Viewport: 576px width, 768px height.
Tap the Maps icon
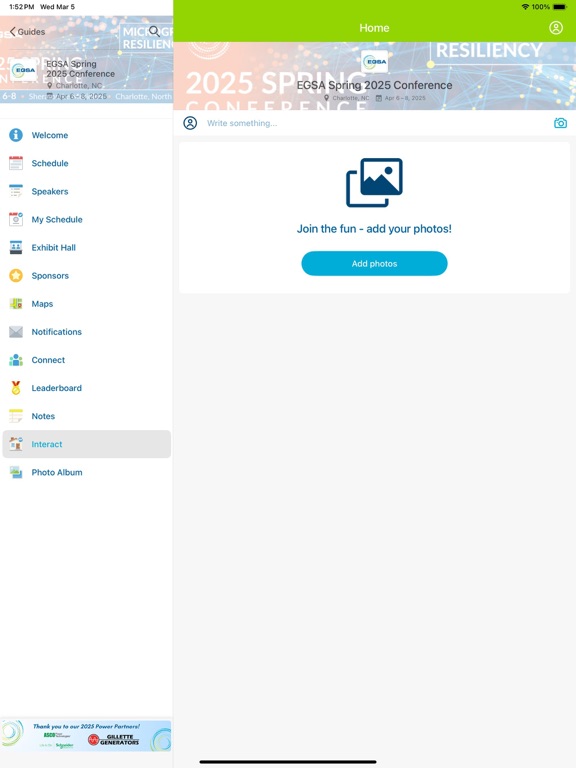(16, 304)
